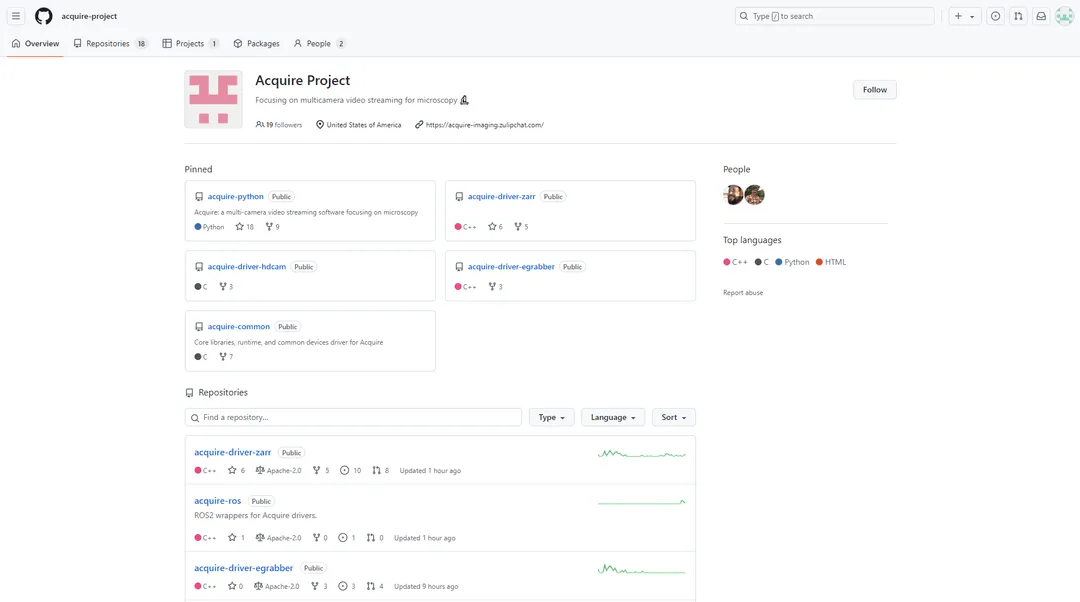Viewport: 1080px width, 602px height.
Task: Click fork count on pinned acquire-driver-egrabber
Action: point(495,287)
